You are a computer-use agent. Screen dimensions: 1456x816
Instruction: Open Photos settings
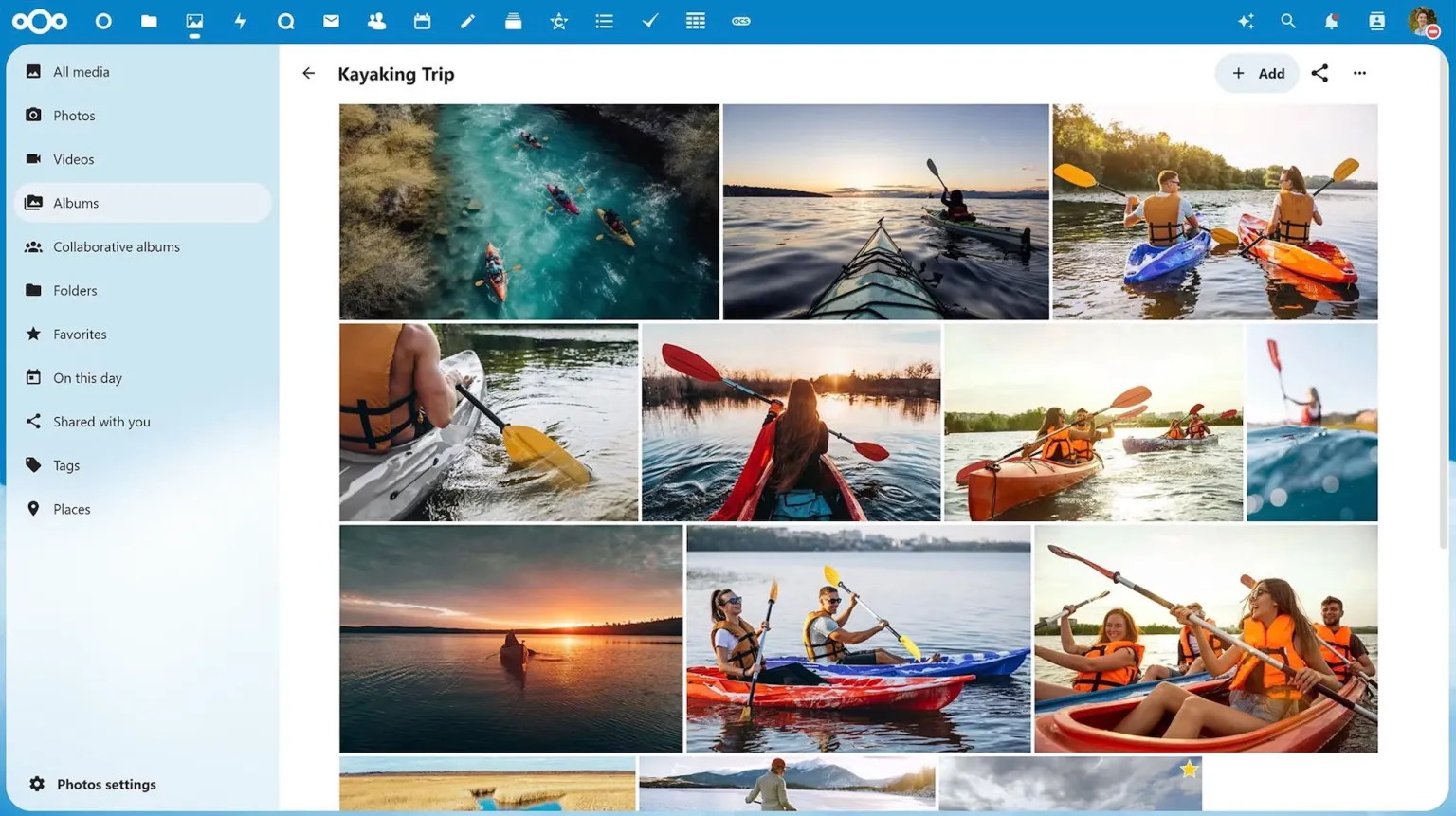(x=105, y=784)
